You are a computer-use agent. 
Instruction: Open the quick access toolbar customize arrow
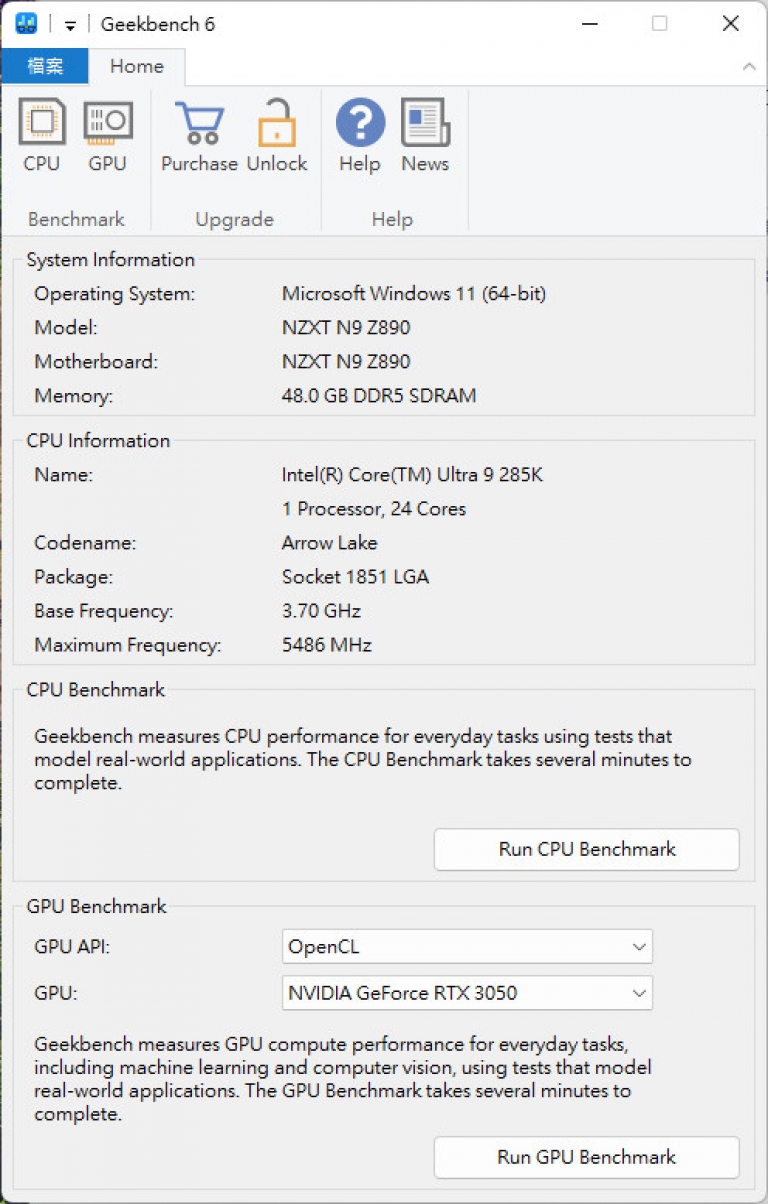click(x=70, y=25)
